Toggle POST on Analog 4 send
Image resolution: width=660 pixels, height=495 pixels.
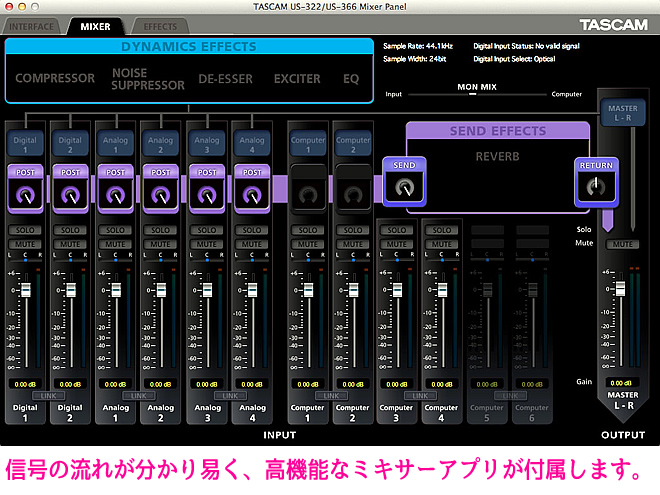click(252, 172)
